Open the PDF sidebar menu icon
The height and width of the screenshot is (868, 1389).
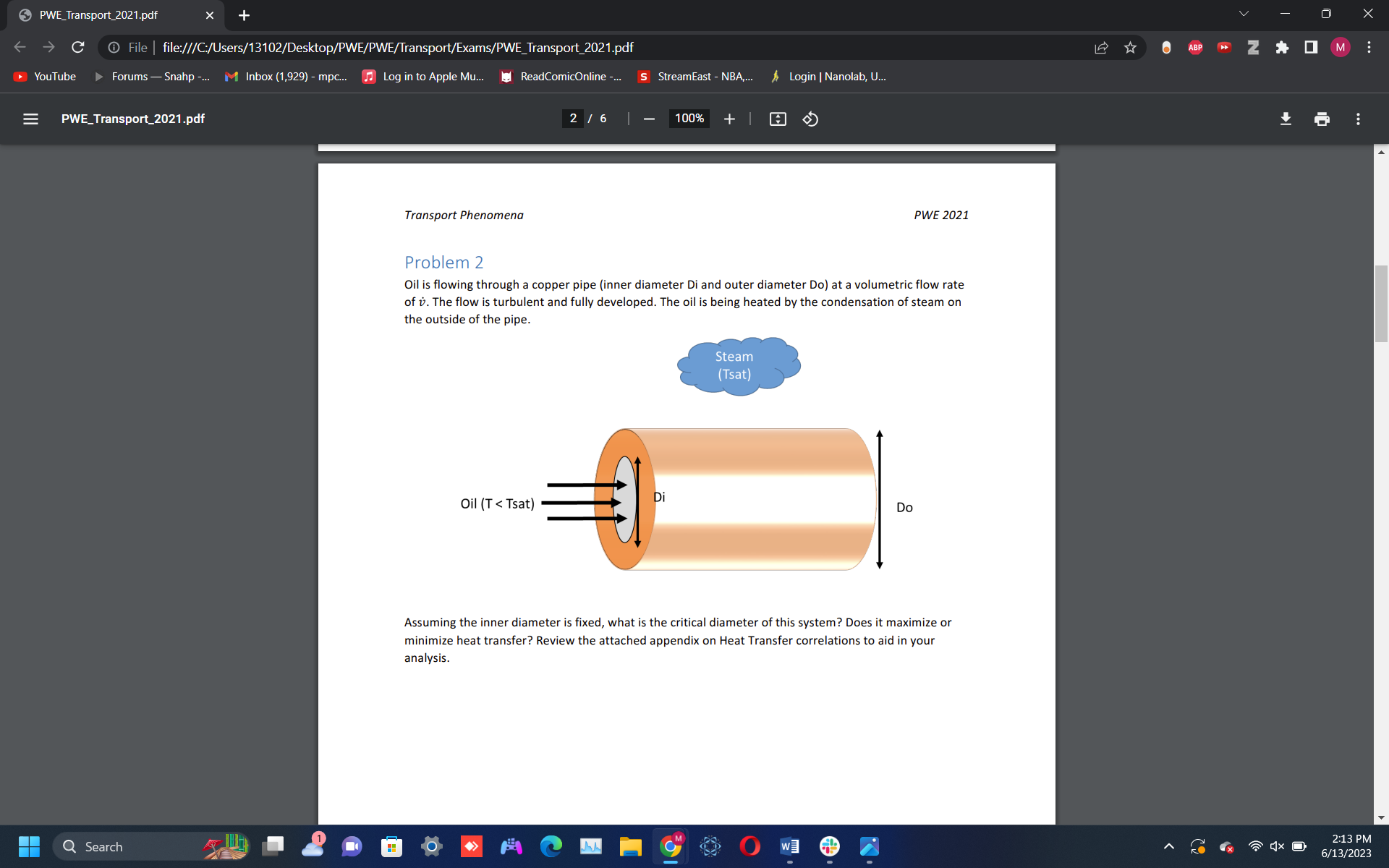[x=30, y=119]
